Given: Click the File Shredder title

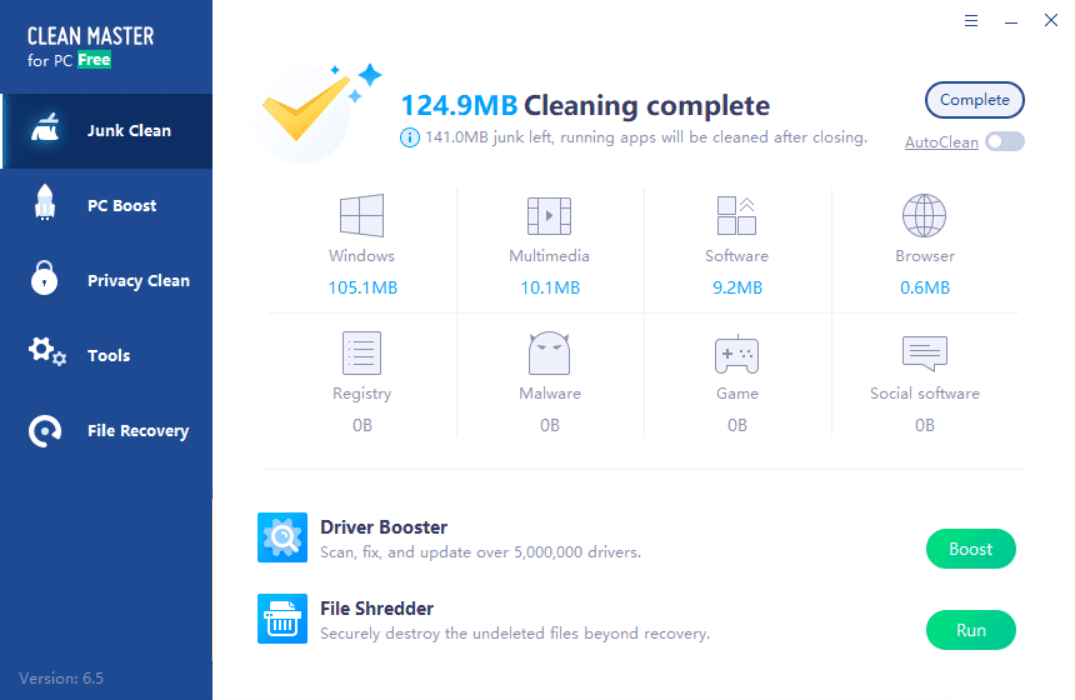Looking at the screenshot, I should 376,609.
